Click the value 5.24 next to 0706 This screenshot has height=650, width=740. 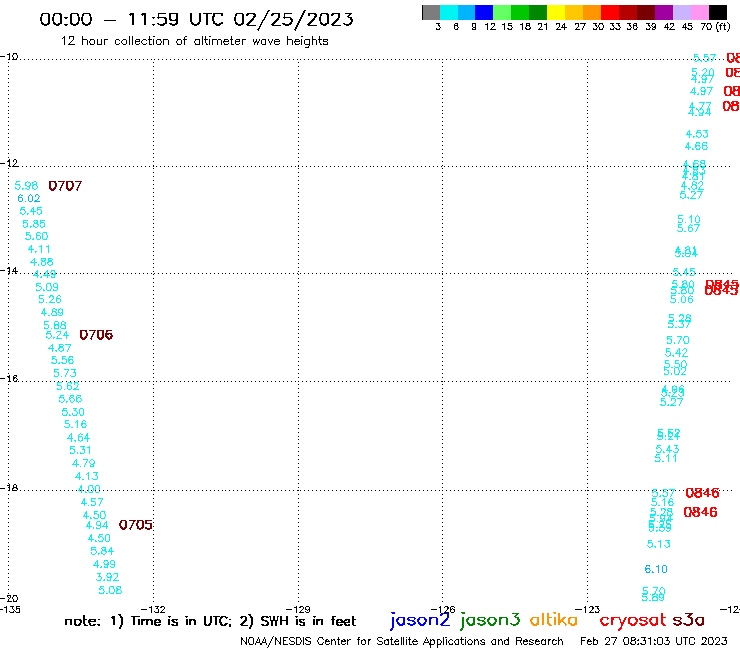click(x=57, y=335)
